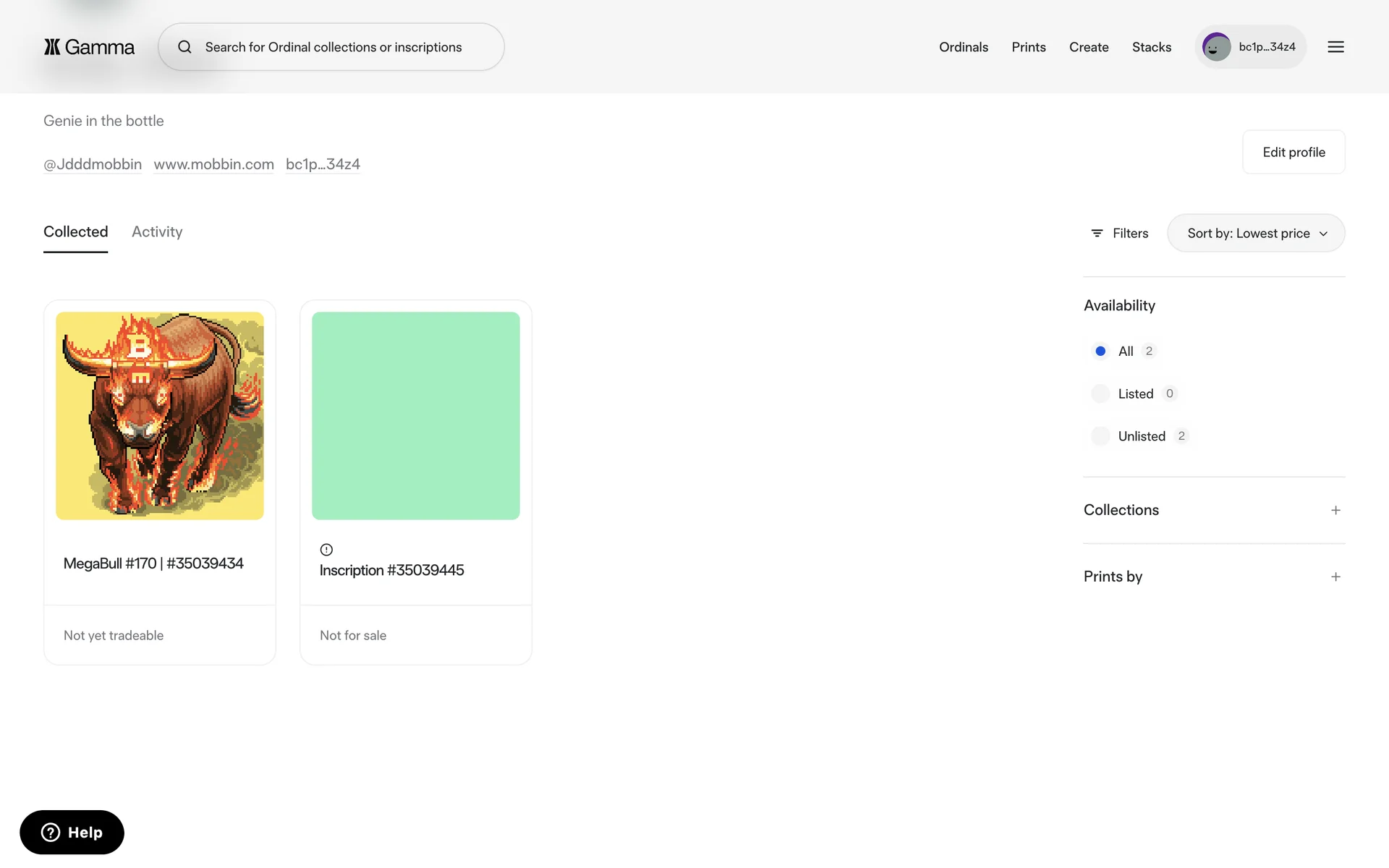This screenshot has height=868, width=1389.
Task: Click the wallet avatar icon
Action: tap(1216, 47)
